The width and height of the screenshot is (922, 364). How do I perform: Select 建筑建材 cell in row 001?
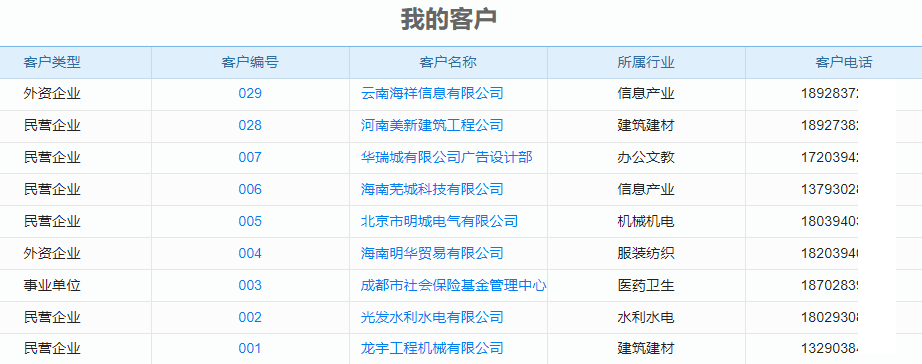[x=646, y=349]
